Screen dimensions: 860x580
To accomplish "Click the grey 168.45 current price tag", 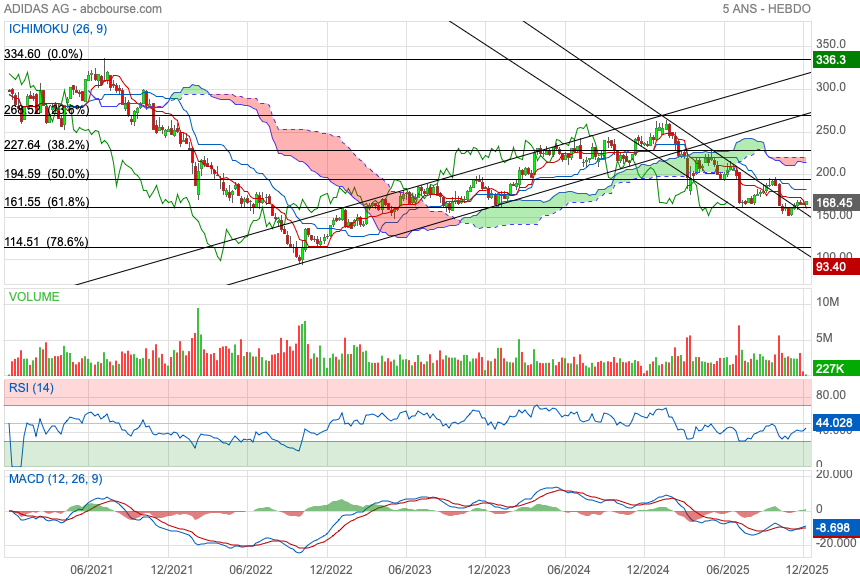I will click(836, 203).
